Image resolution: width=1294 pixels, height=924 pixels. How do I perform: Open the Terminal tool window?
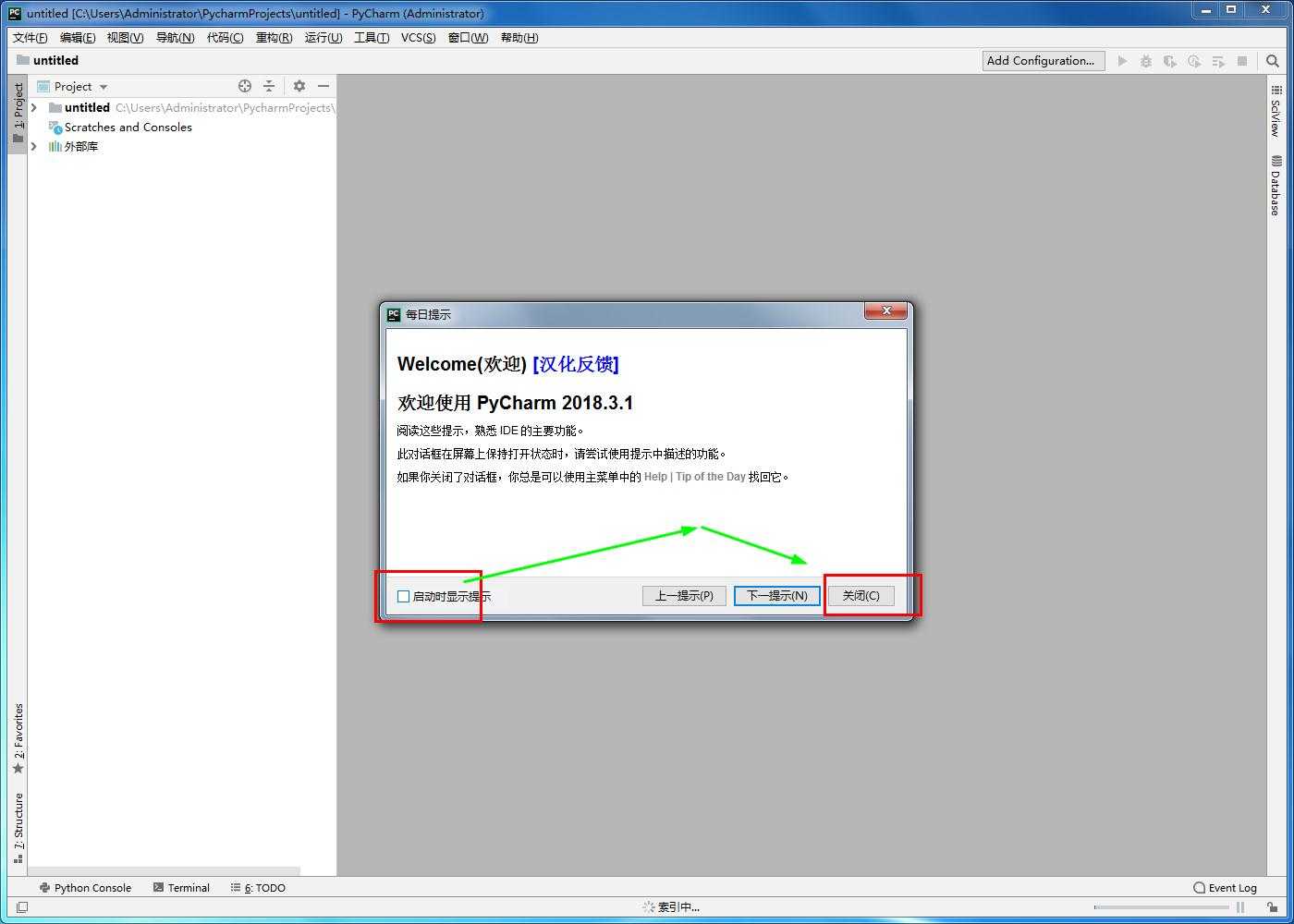click(x=181, y=888)
